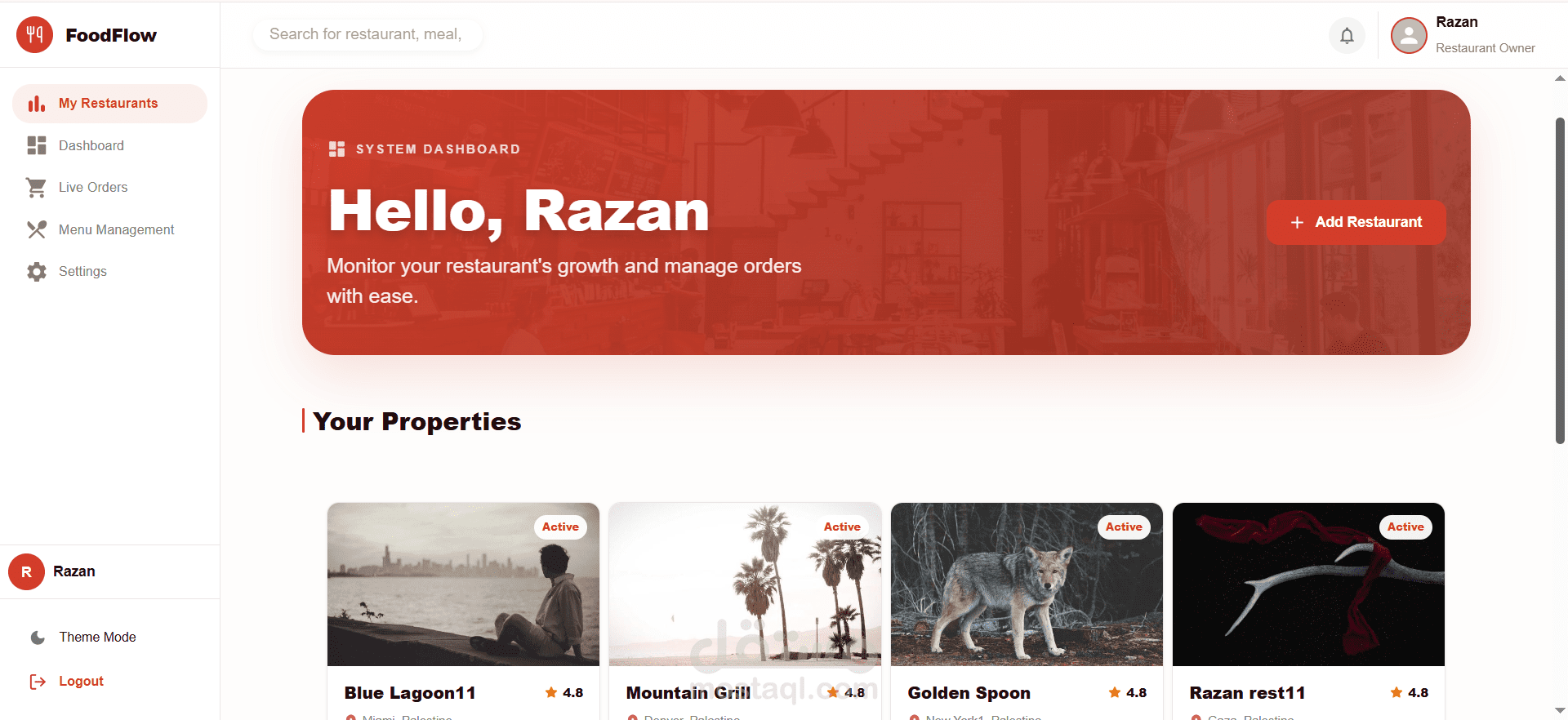Viewport: 1568px width, 720px height.
Task: Open Live Orders via cart icon
Action: coord(36,187)
